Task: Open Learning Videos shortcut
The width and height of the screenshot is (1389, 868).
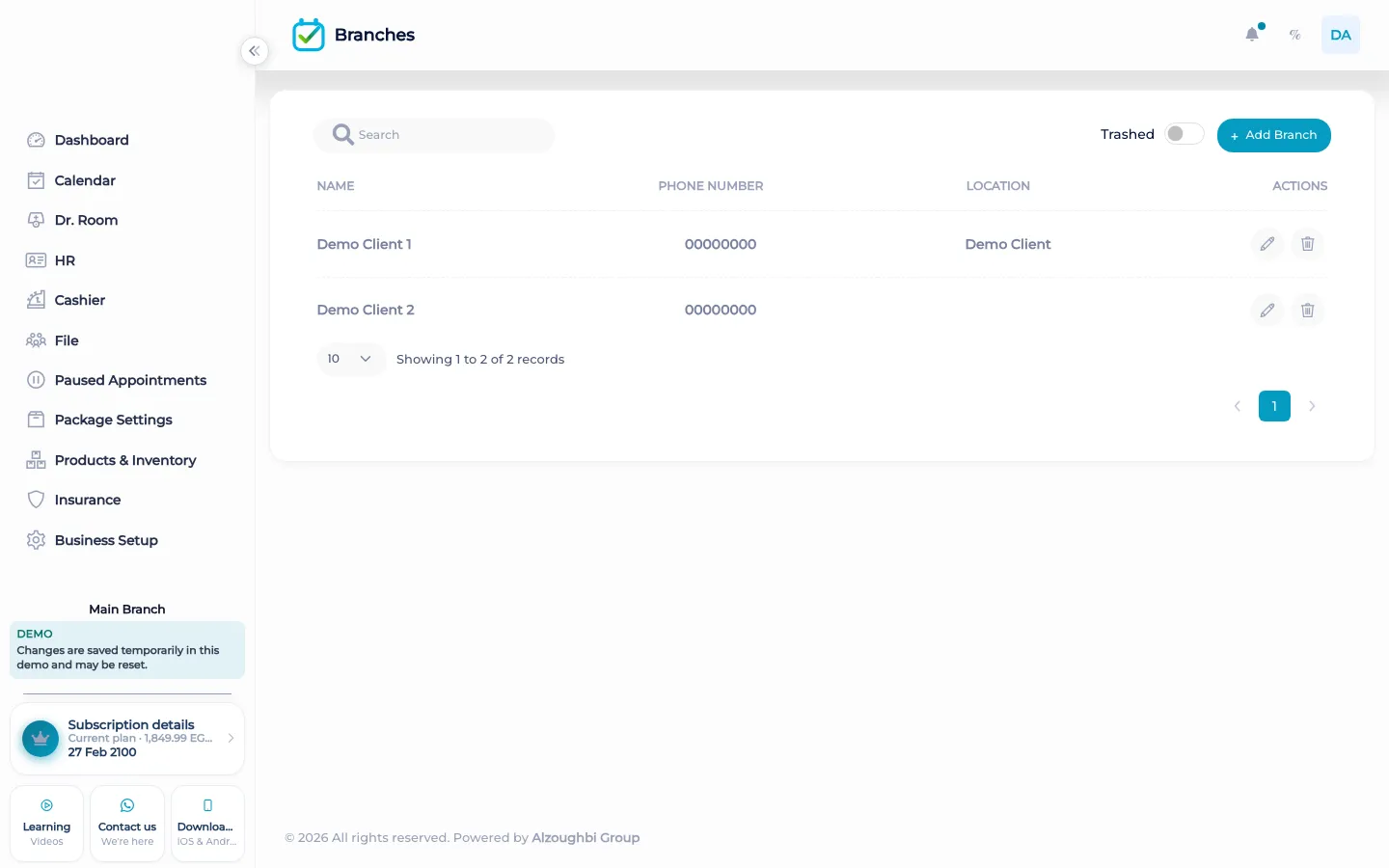Action: tap(46, 824)
